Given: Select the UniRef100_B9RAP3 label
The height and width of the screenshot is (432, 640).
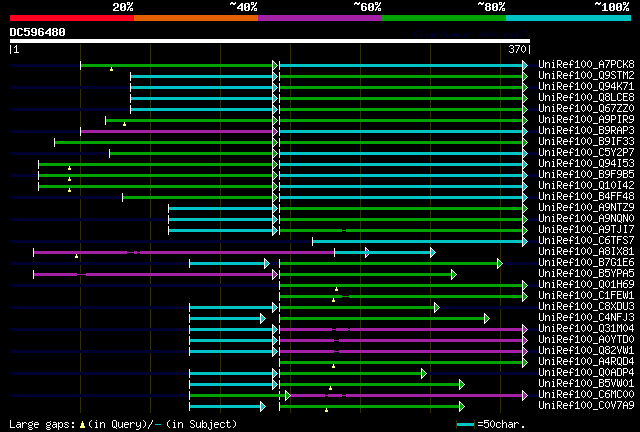Looking at the screenshot, I should tap(586, 131).
